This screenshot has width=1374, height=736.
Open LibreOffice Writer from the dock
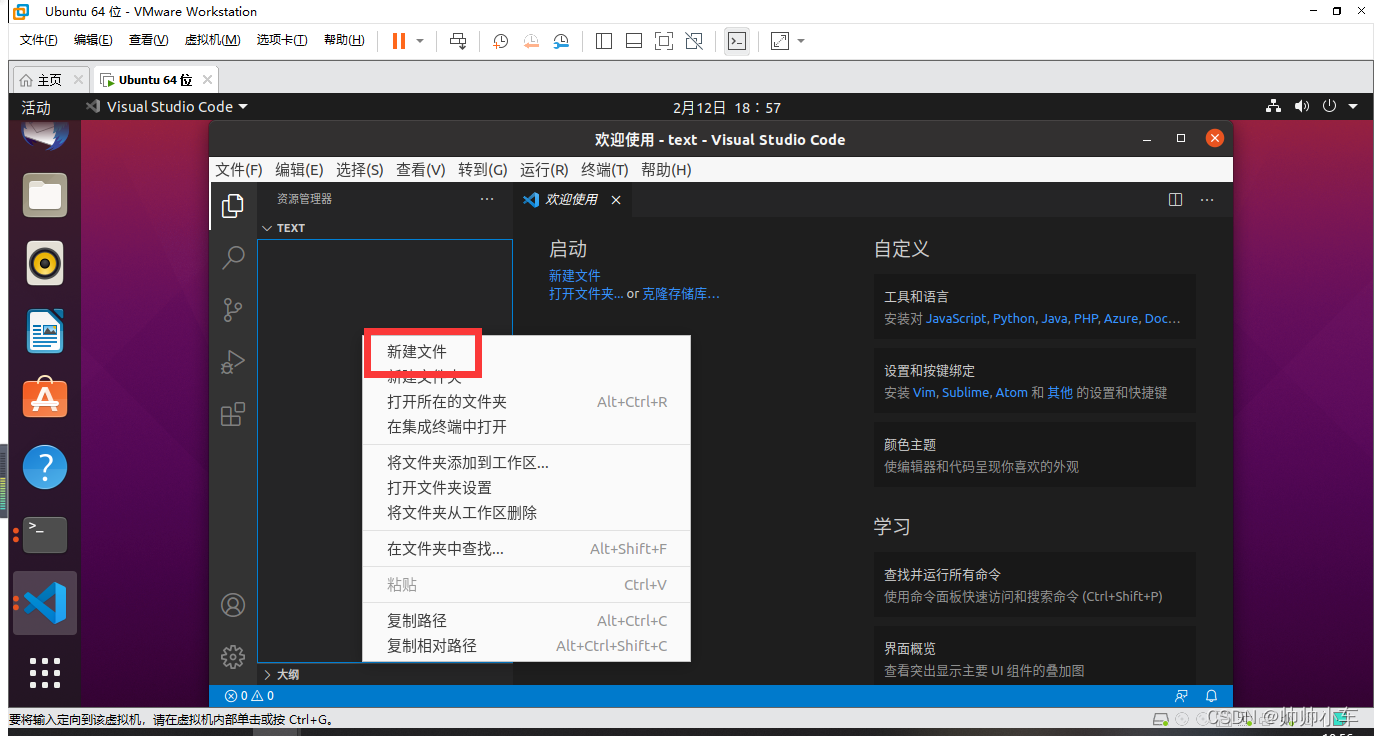45,331
